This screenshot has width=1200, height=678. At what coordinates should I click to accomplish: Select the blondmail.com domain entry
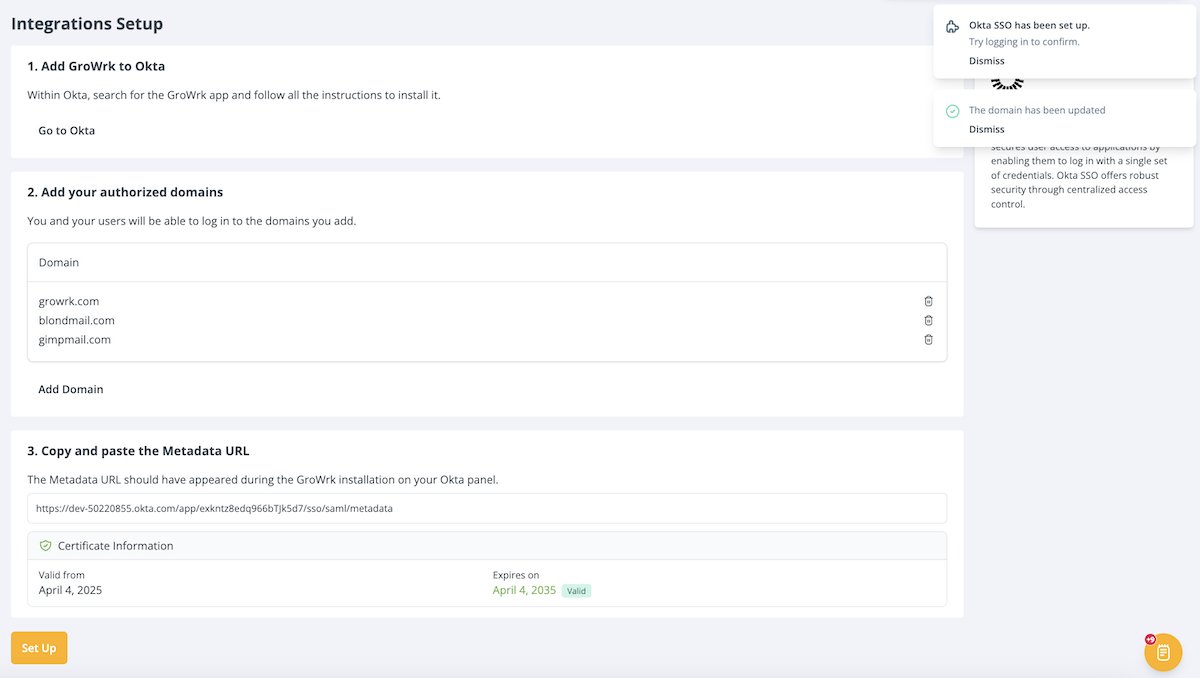[x=76, y=320]
